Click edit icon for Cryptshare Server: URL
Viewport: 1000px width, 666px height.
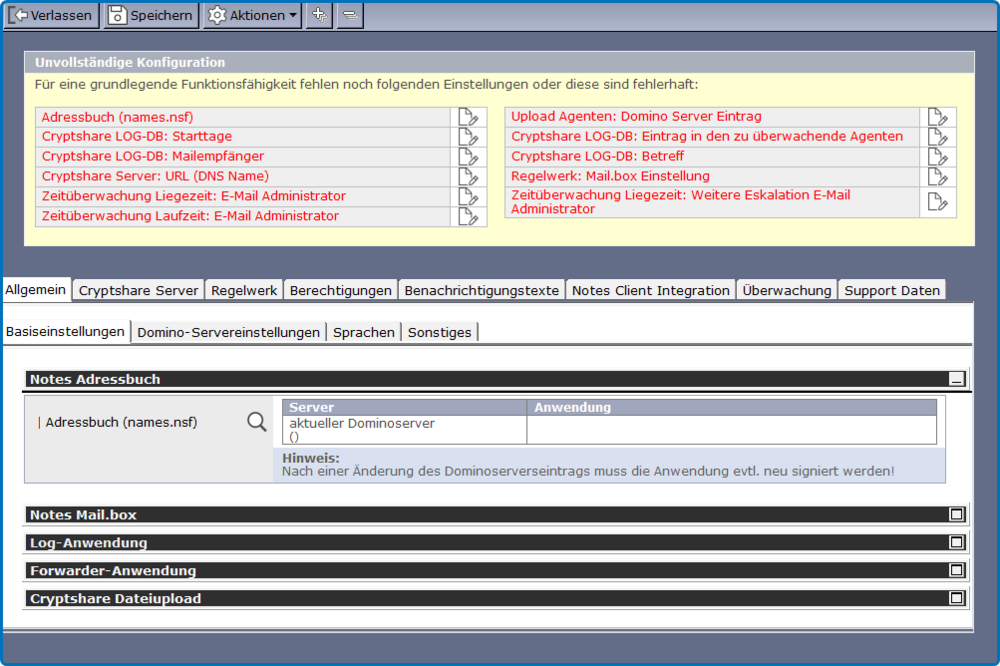tap(468, 177)
